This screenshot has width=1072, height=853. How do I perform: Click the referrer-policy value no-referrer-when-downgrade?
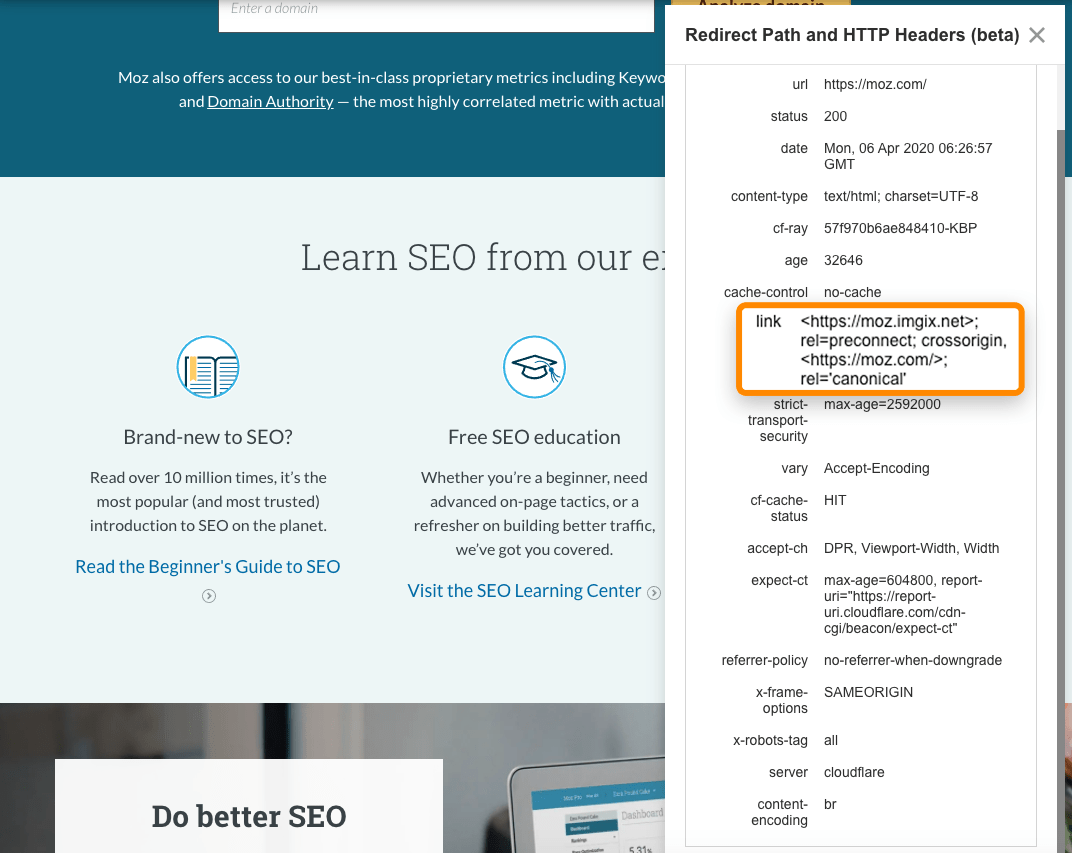[913, 660]
